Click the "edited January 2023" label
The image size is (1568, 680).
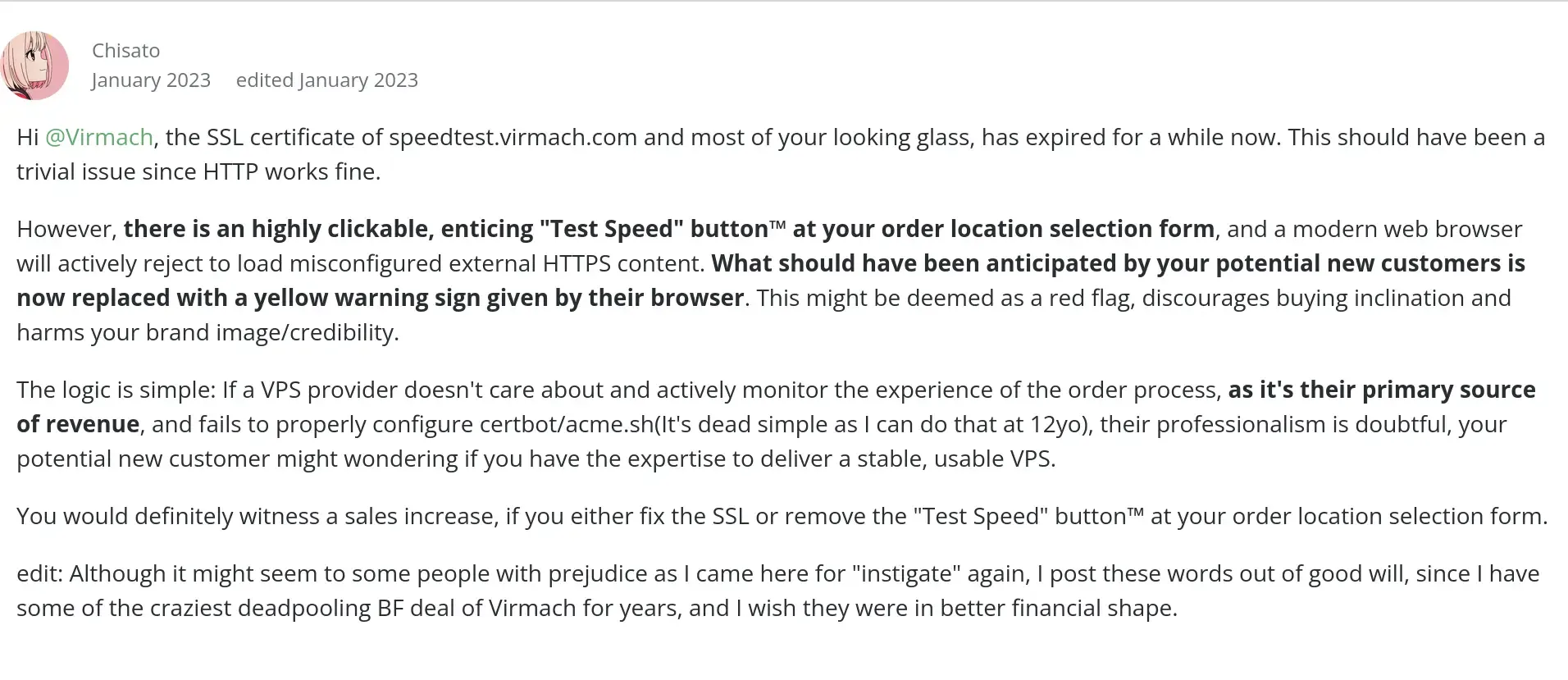326,80
